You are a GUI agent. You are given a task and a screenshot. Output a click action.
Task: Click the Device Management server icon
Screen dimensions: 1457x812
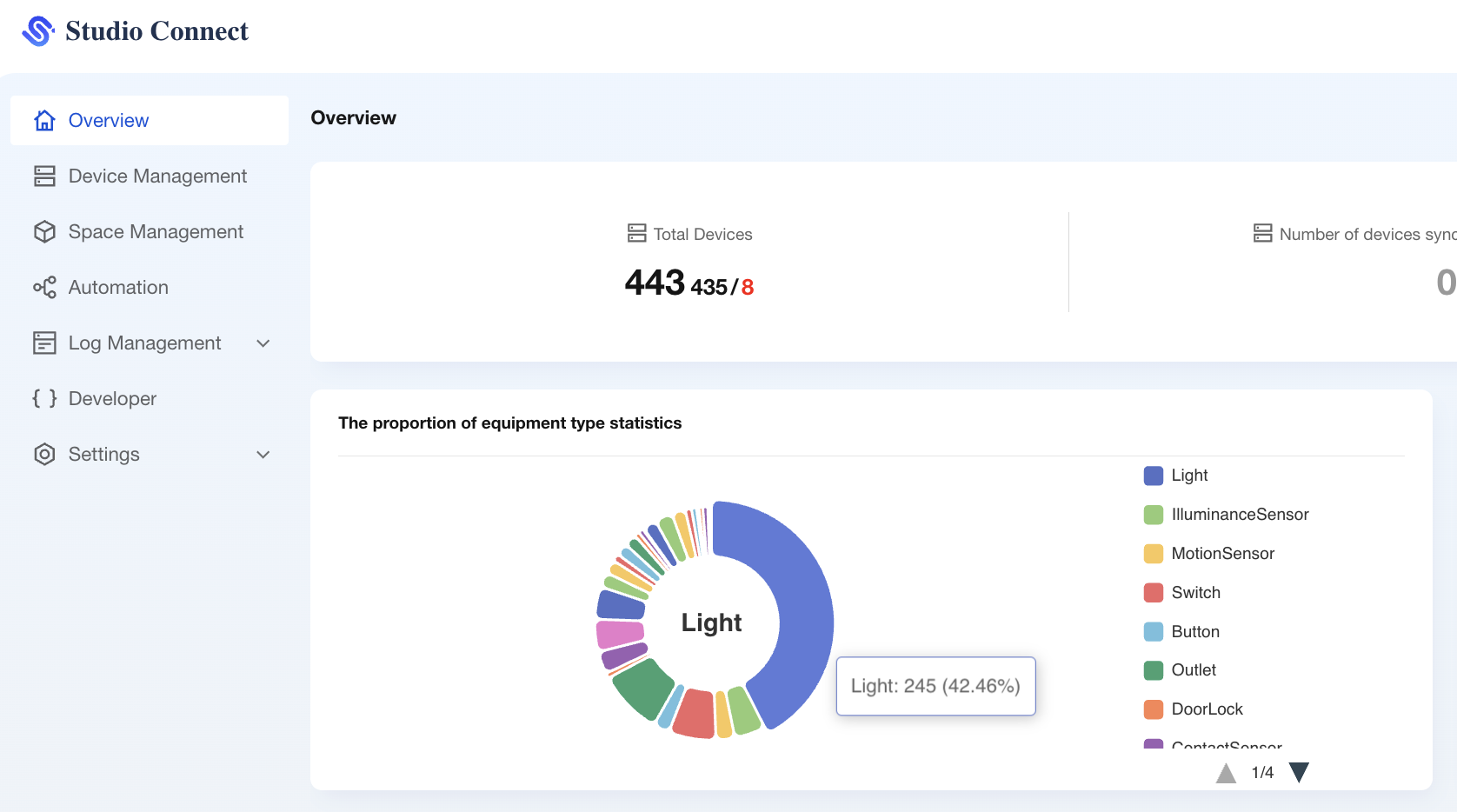pyautogui.click(x=44, y=176)
